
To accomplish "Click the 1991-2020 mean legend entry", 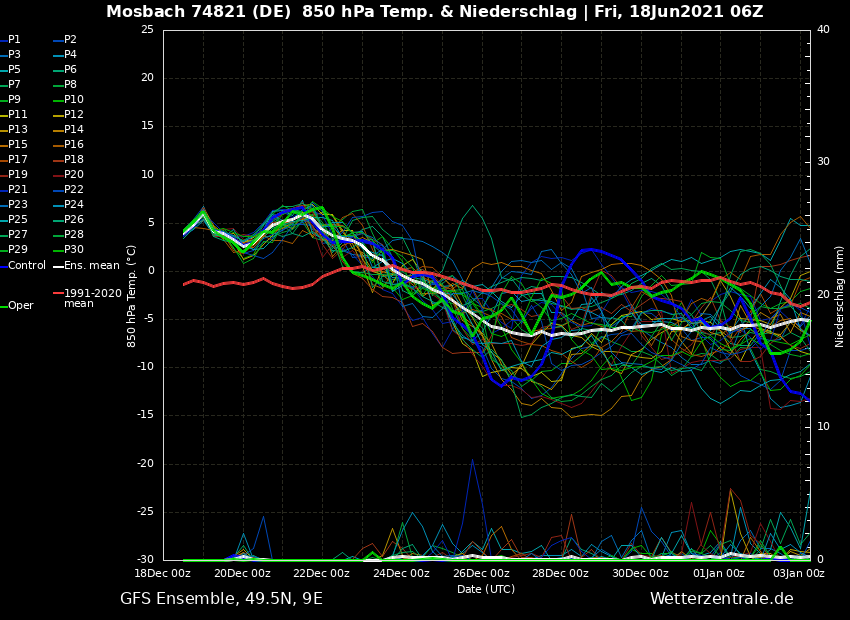I will point(92,298).
